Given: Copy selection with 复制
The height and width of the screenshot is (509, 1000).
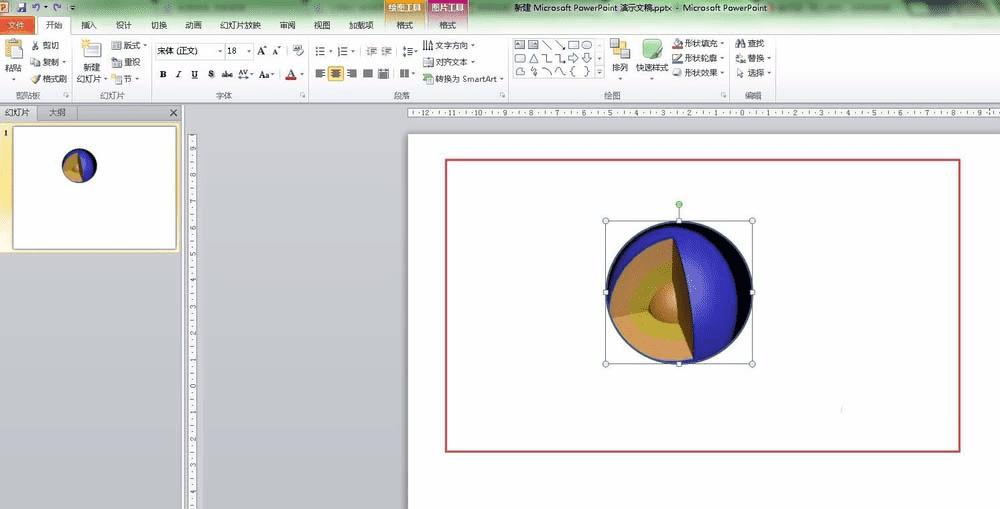Looking at the screenshot, I should click(47, 62).
